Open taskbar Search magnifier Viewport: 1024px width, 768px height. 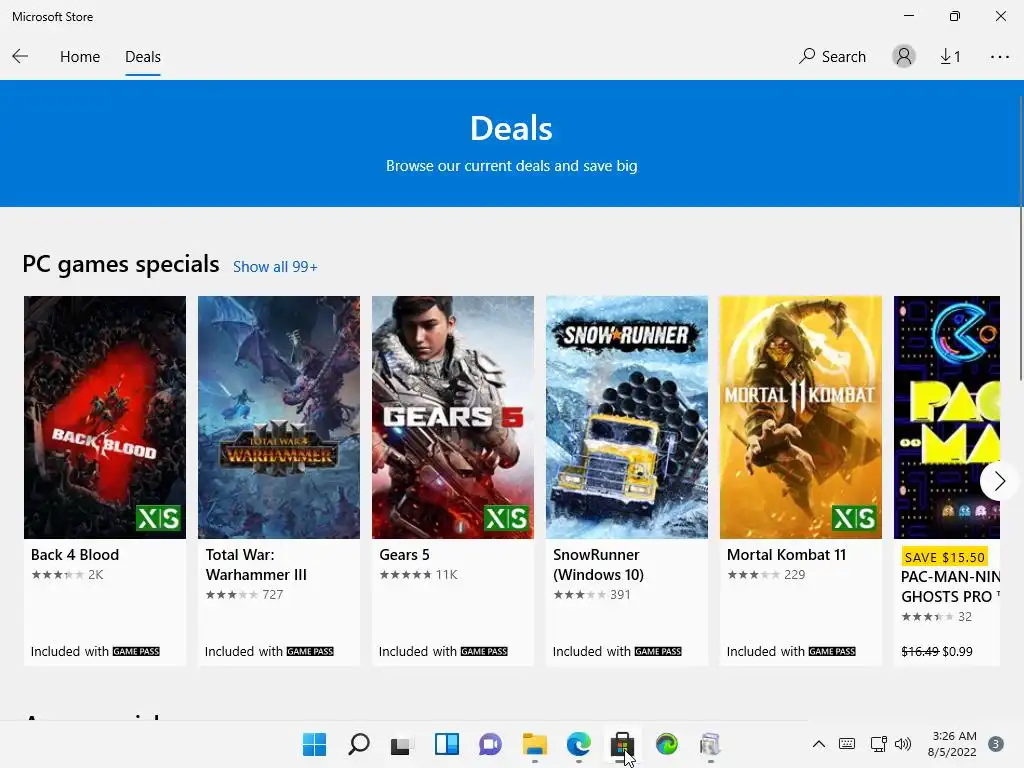359,744
